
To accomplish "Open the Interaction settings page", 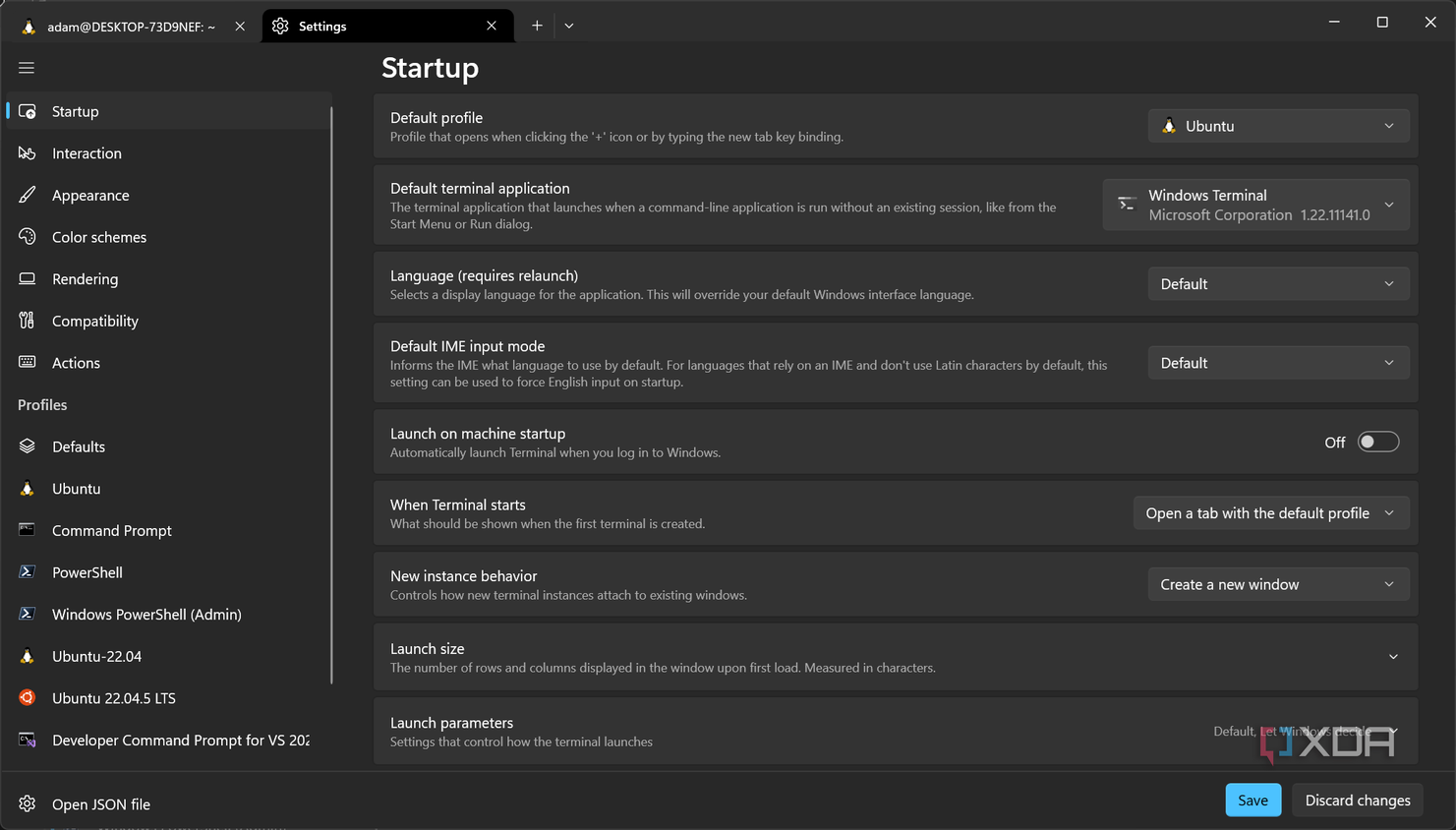I will (169, 153).
